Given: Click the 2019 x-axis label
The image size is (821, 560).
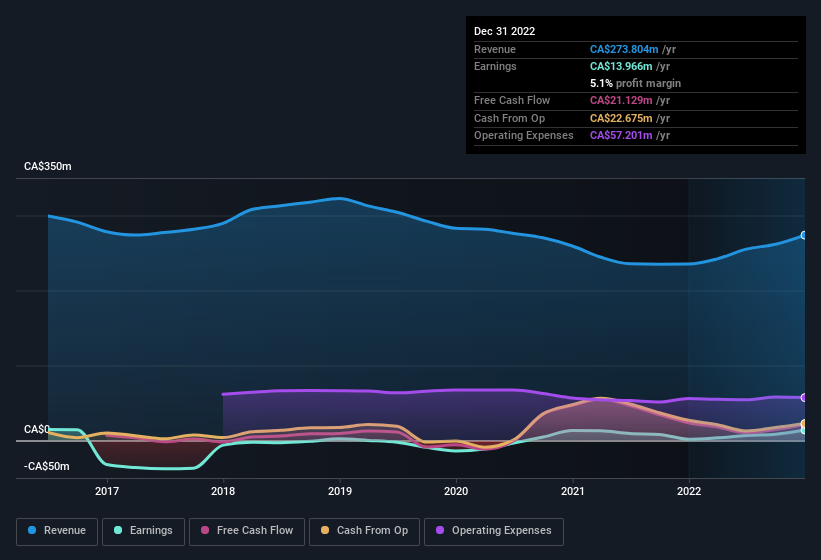Looking at the screenshot, I should click(x=340, y=491).
